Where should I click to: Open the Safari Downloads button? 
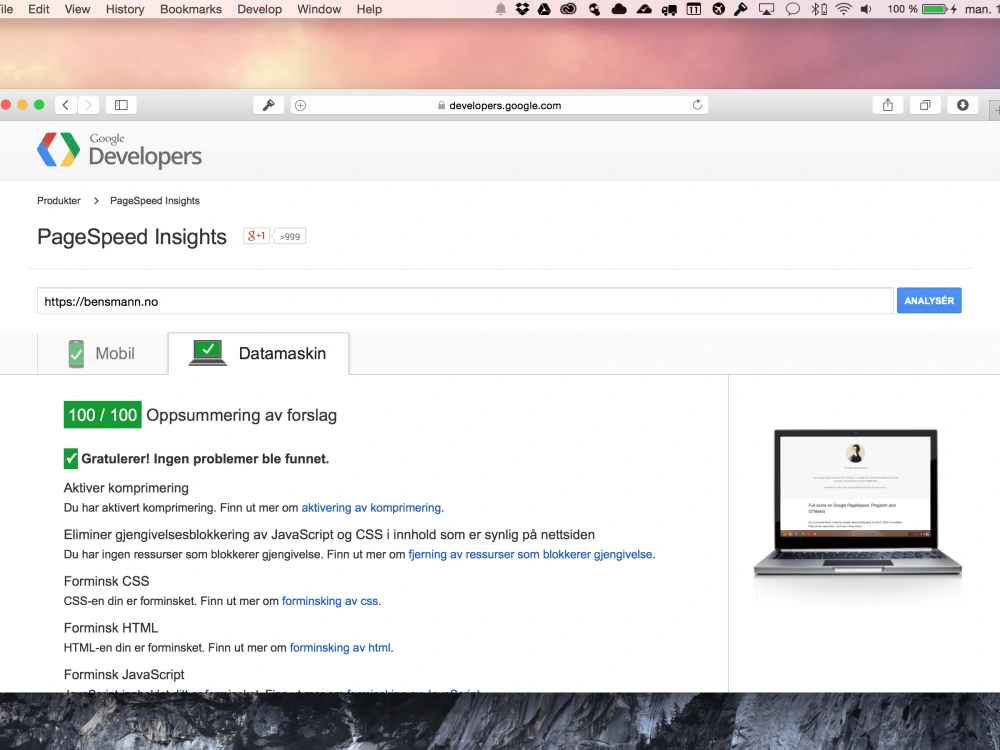pos(962,105)
